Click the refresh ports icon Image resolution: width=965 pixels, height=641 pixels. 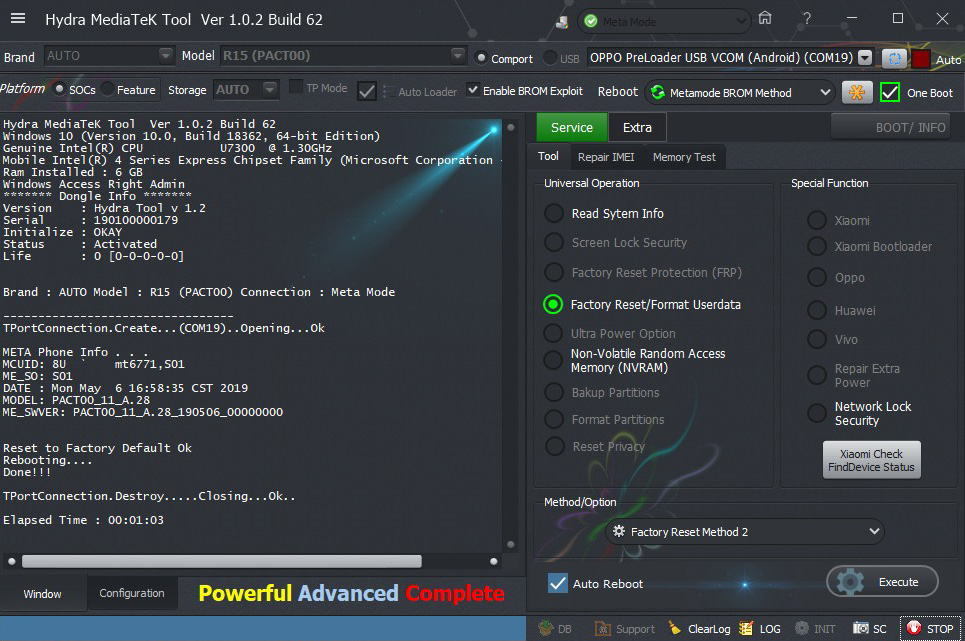pyautogui.click(x=894, y=58)
